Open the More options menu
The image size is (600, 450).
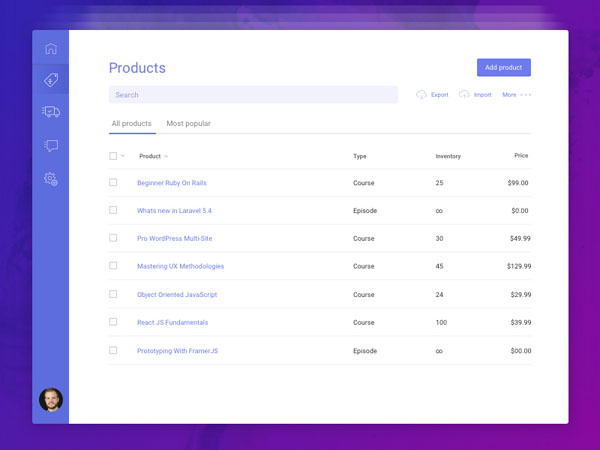coord(517,95)
